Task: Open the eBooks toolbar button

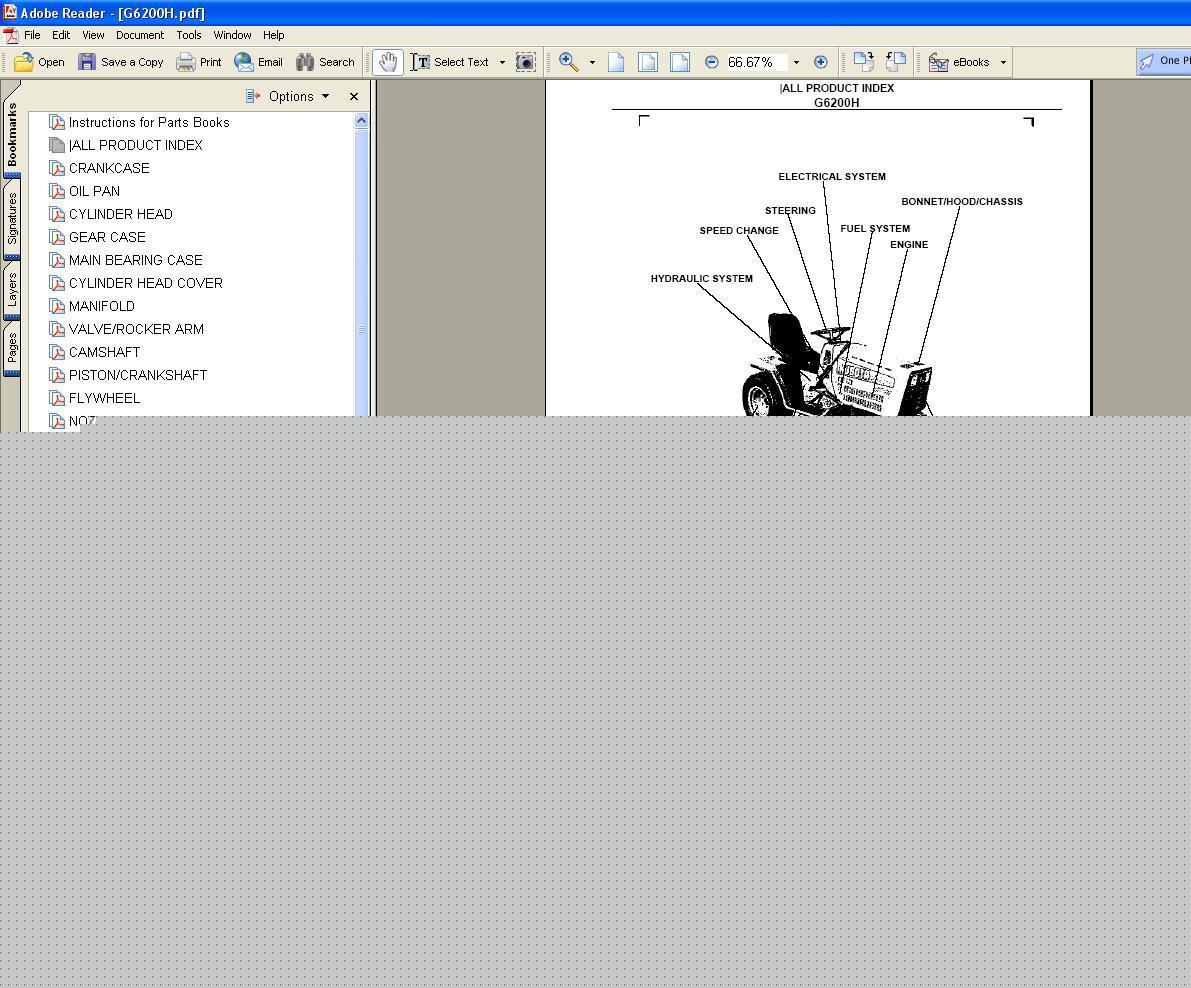Action: click(x=959, y=62)
